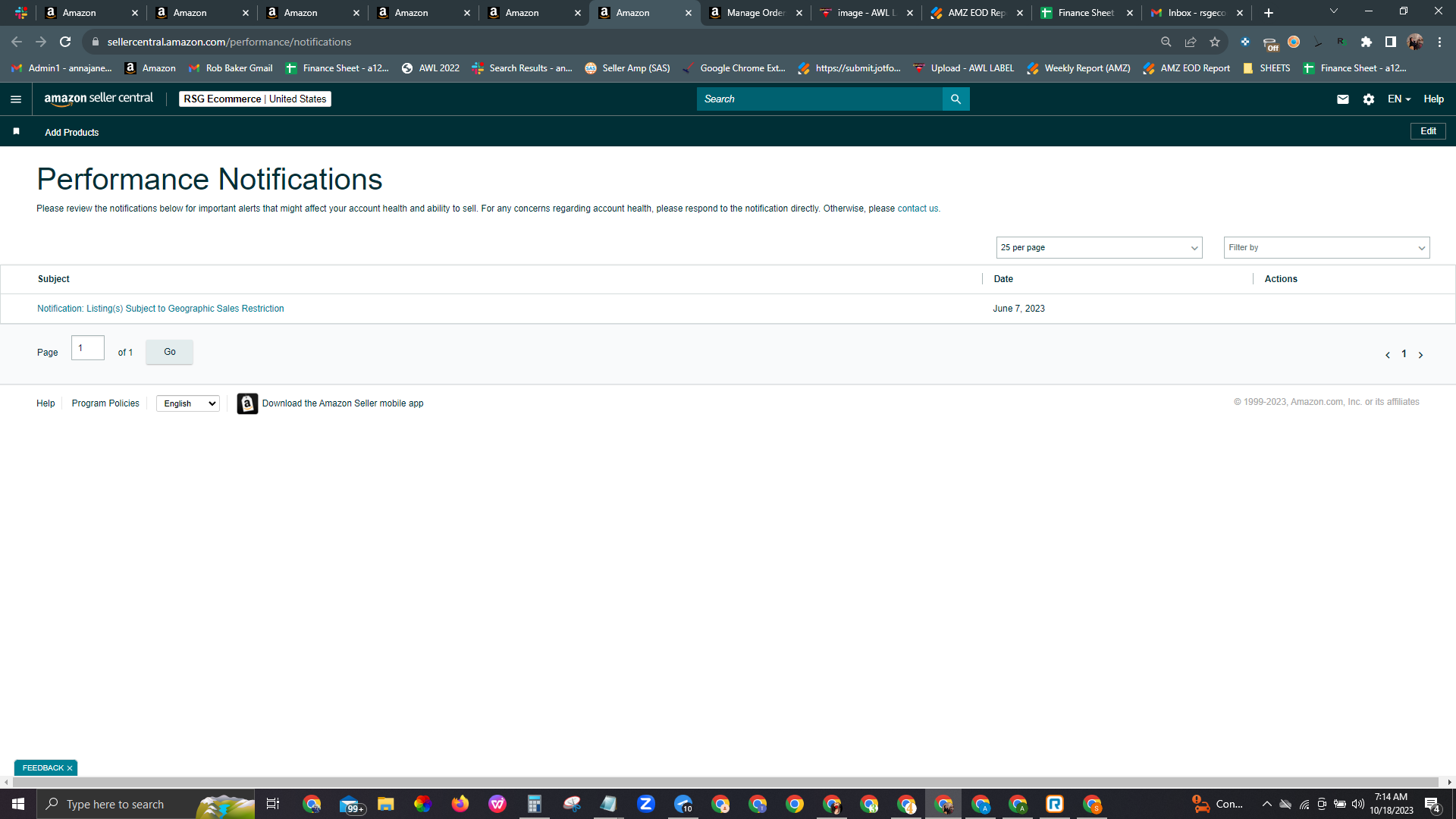Go to the previous page arrow
Image resolution: width=1456 pixels, height=819 pixels.
click(1388, 355)
